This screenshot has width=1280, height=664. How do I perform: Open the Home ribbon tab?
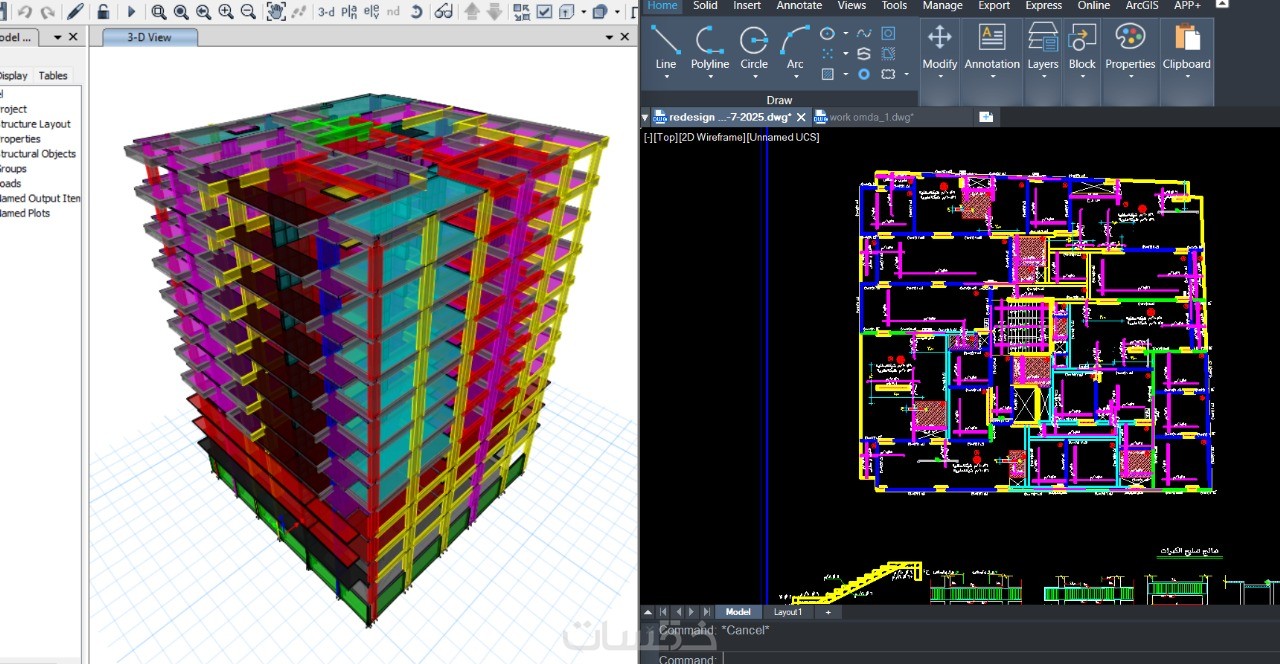662,5
